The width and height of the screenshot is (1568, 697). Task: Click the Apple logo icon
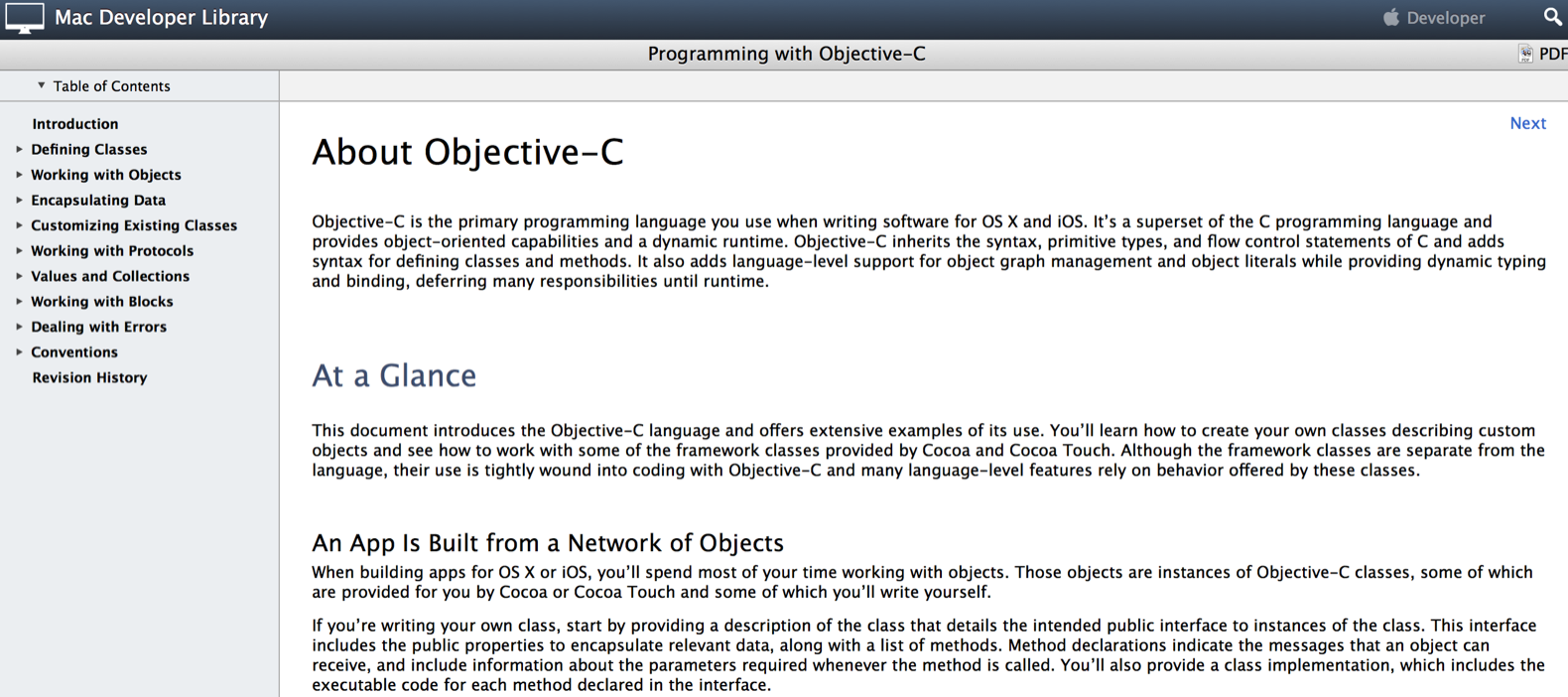1391,17
